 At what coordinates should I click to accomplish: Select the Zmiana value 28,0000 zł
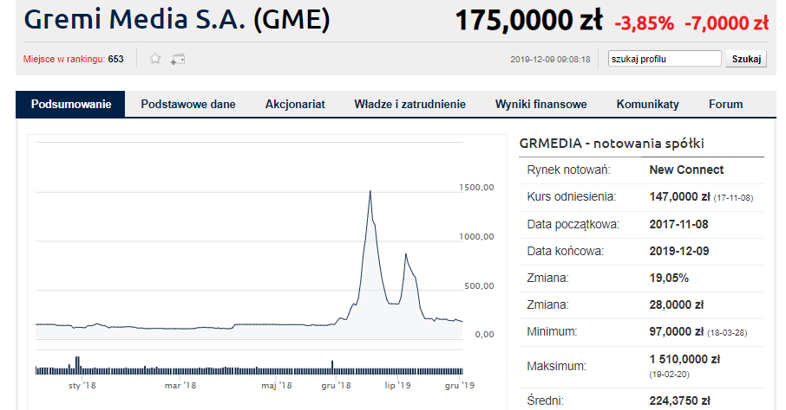[676, 305]
